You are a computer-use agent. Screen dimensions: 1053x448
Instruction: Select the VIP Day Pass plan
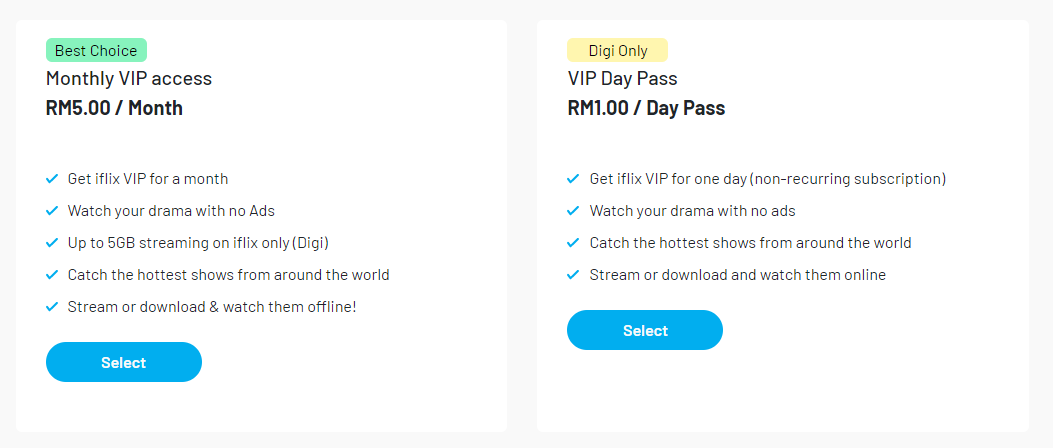click(645, 330)
